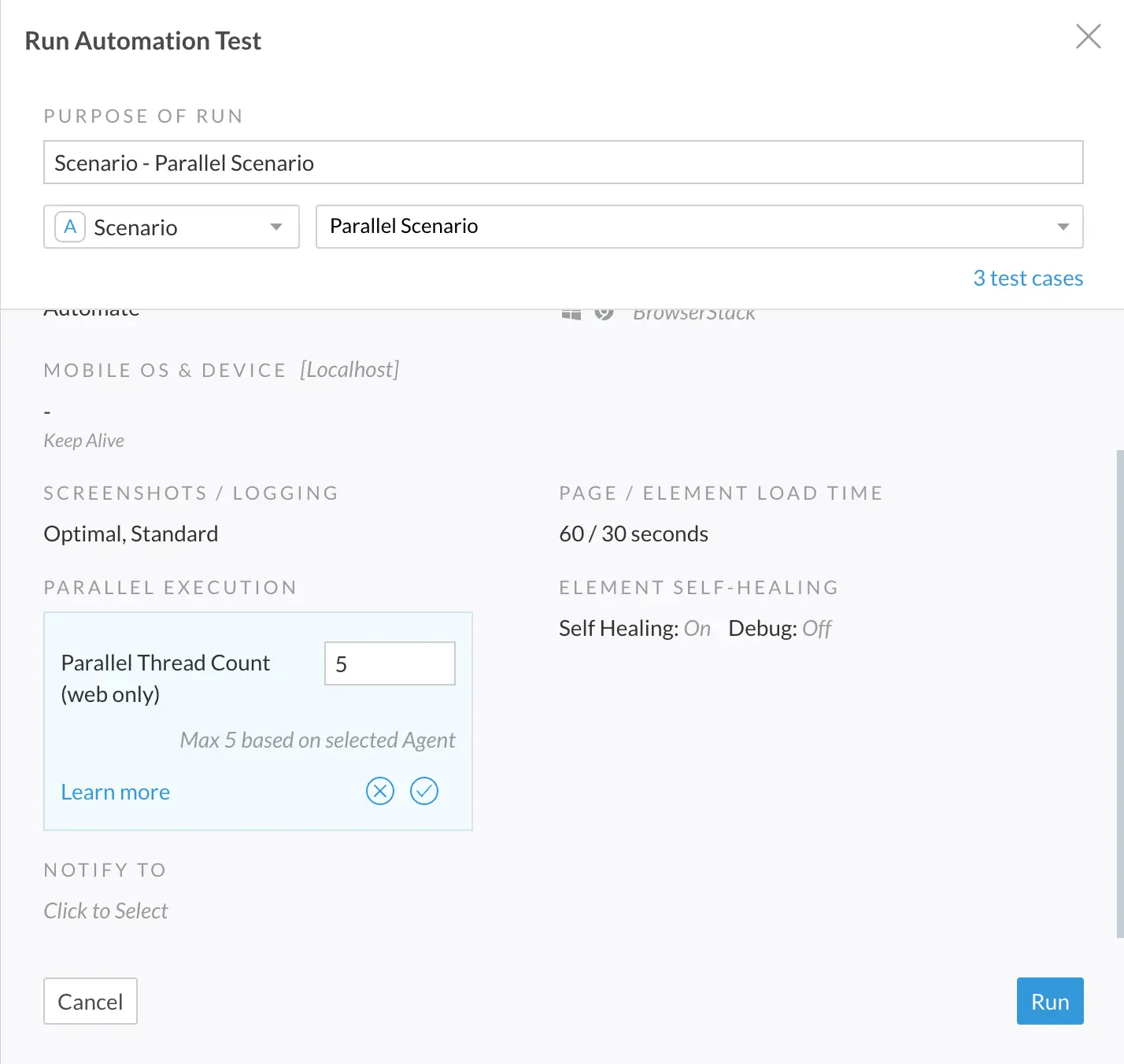Edit the 60 / 30 seconds load time
Screen dimensions: 1124x1064
(634, 534)
